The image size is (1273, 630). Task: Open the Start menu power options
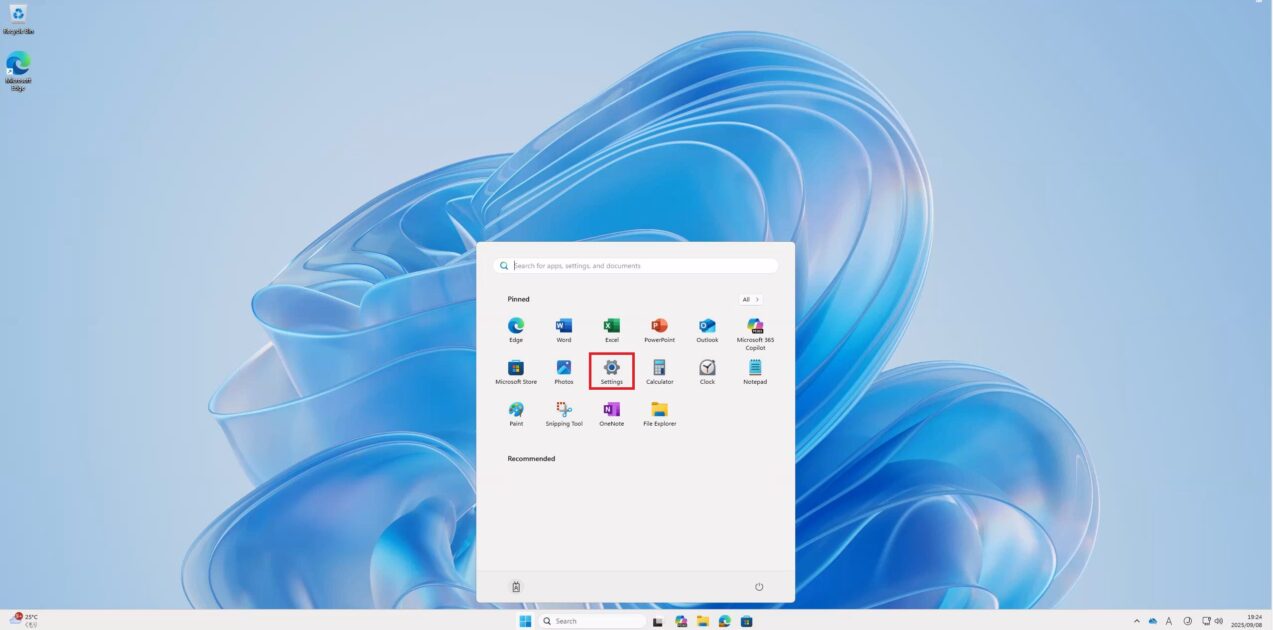(759, 587)
